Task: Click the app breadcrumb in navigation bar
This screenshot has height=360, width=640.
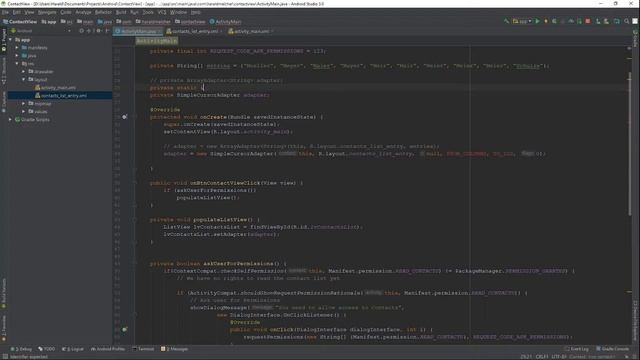Action: 49,22
